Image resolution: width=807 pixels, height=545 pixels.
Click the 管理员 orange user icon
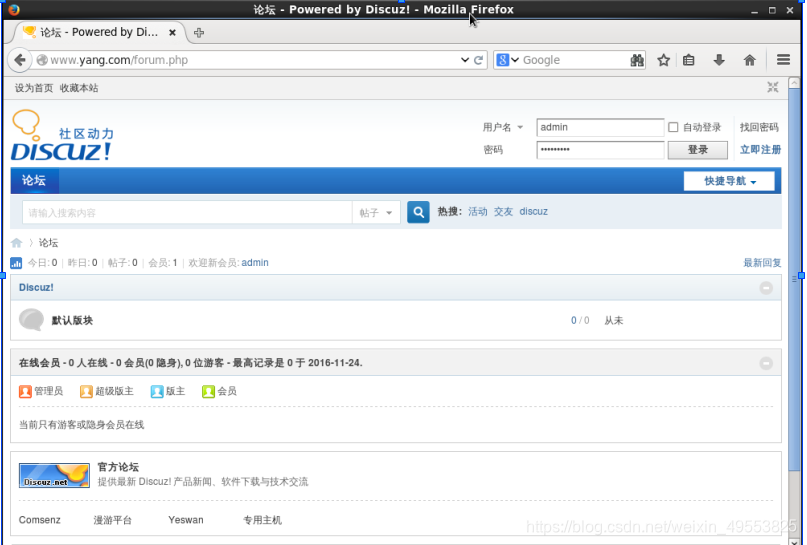point(25,392)
